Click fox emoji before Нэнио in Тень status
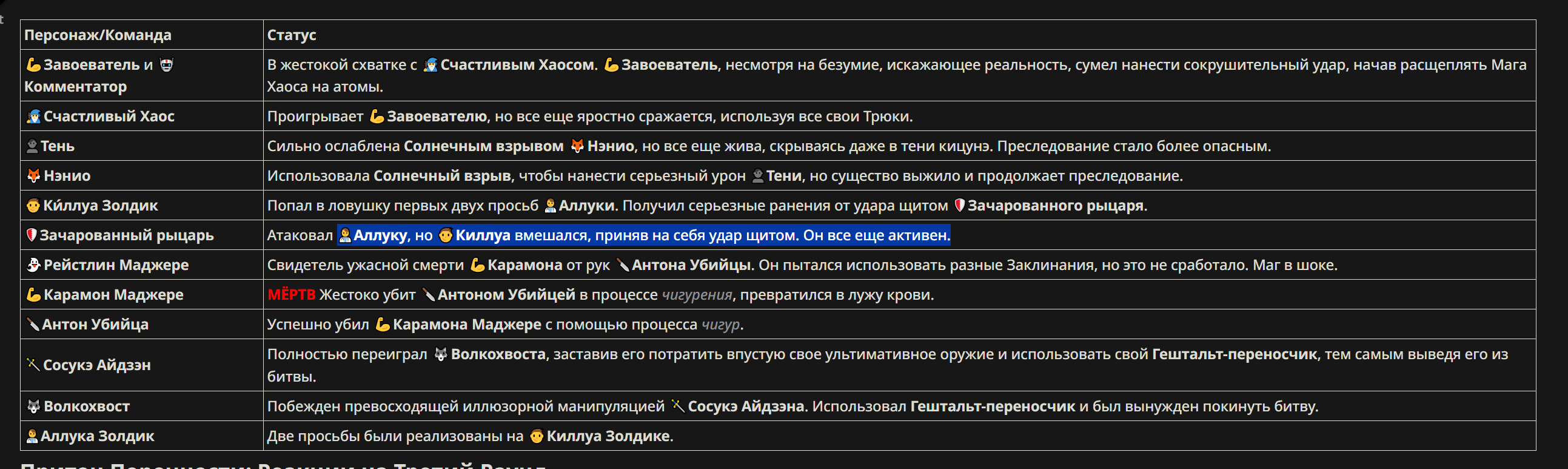This screenshot has width=1568, height=469. (x=577, y=146)
